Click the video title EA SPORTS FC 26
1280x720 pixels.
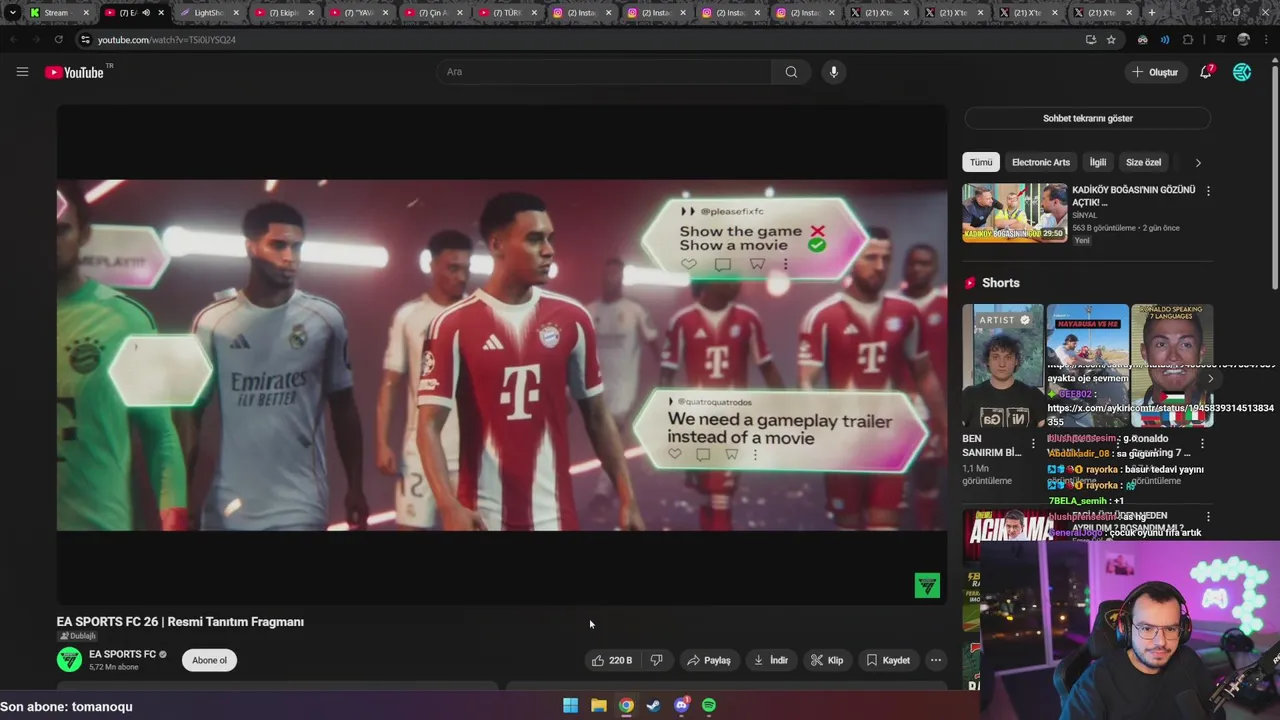pyautogui.click(x=180, y=622)
